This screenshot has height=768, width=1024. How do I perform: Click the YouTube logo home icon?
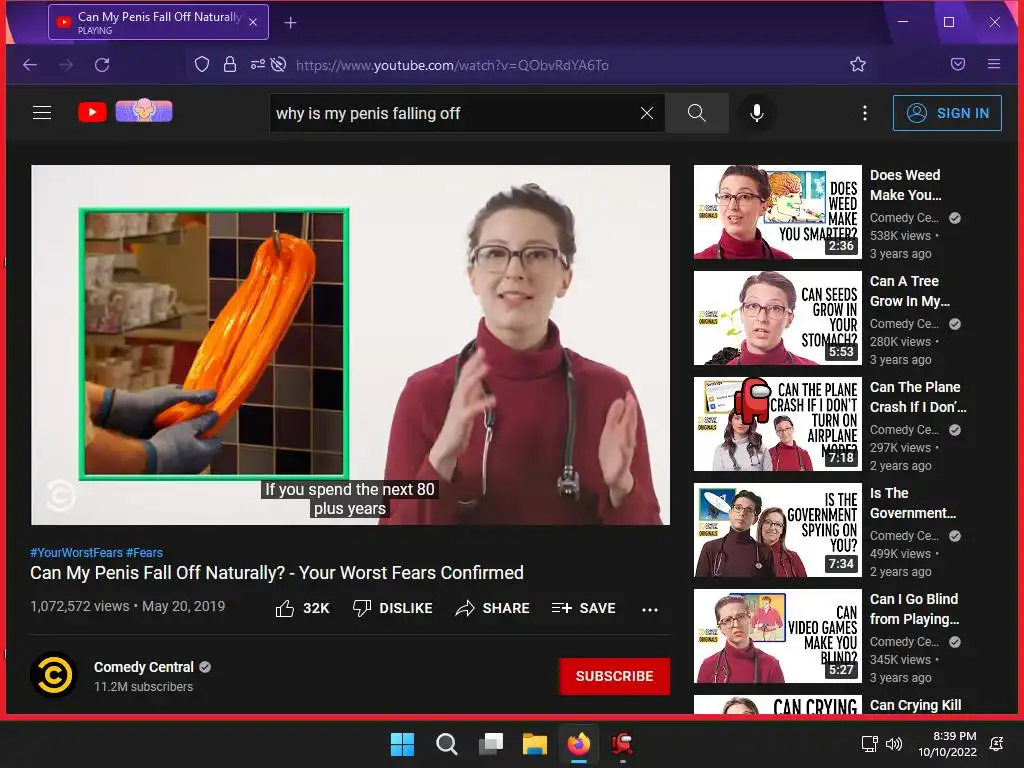tap(92, 112)
